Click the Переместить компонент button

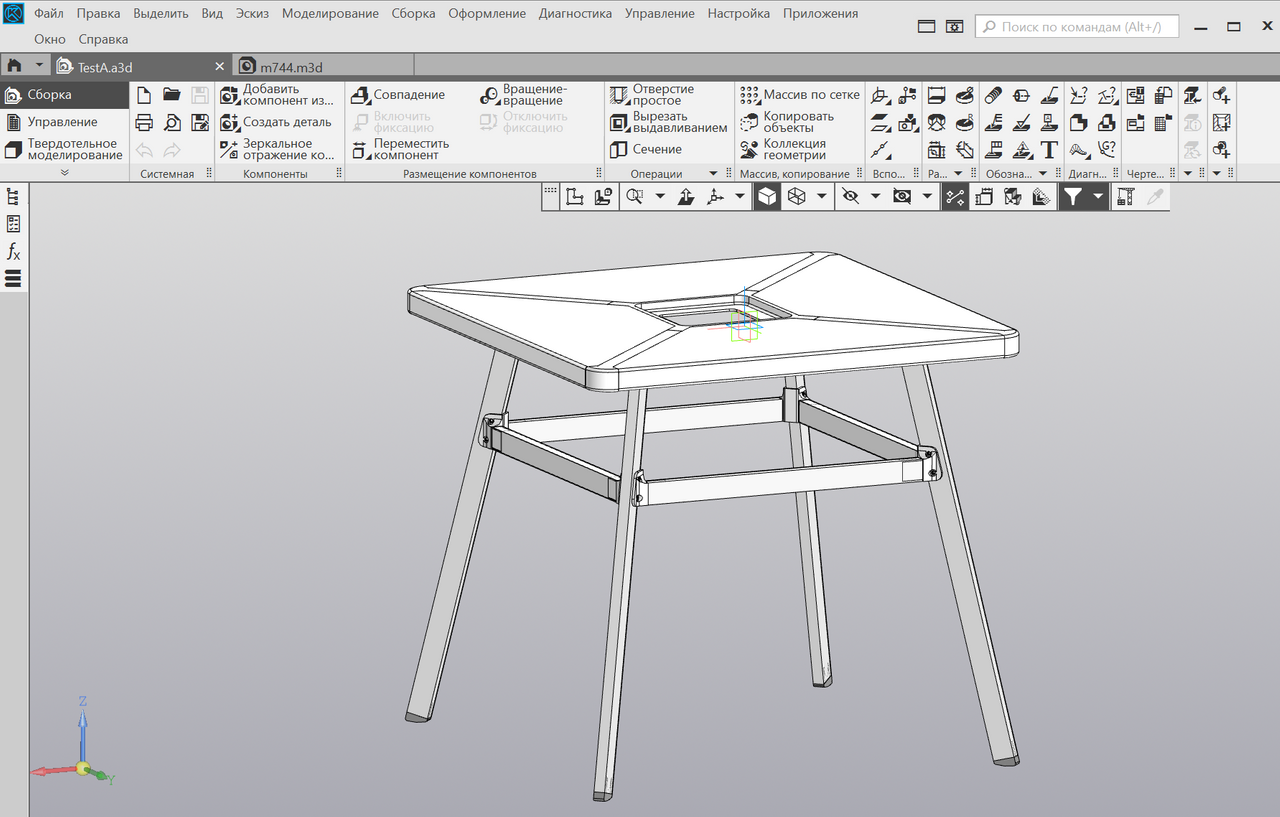tap(401, 149)
